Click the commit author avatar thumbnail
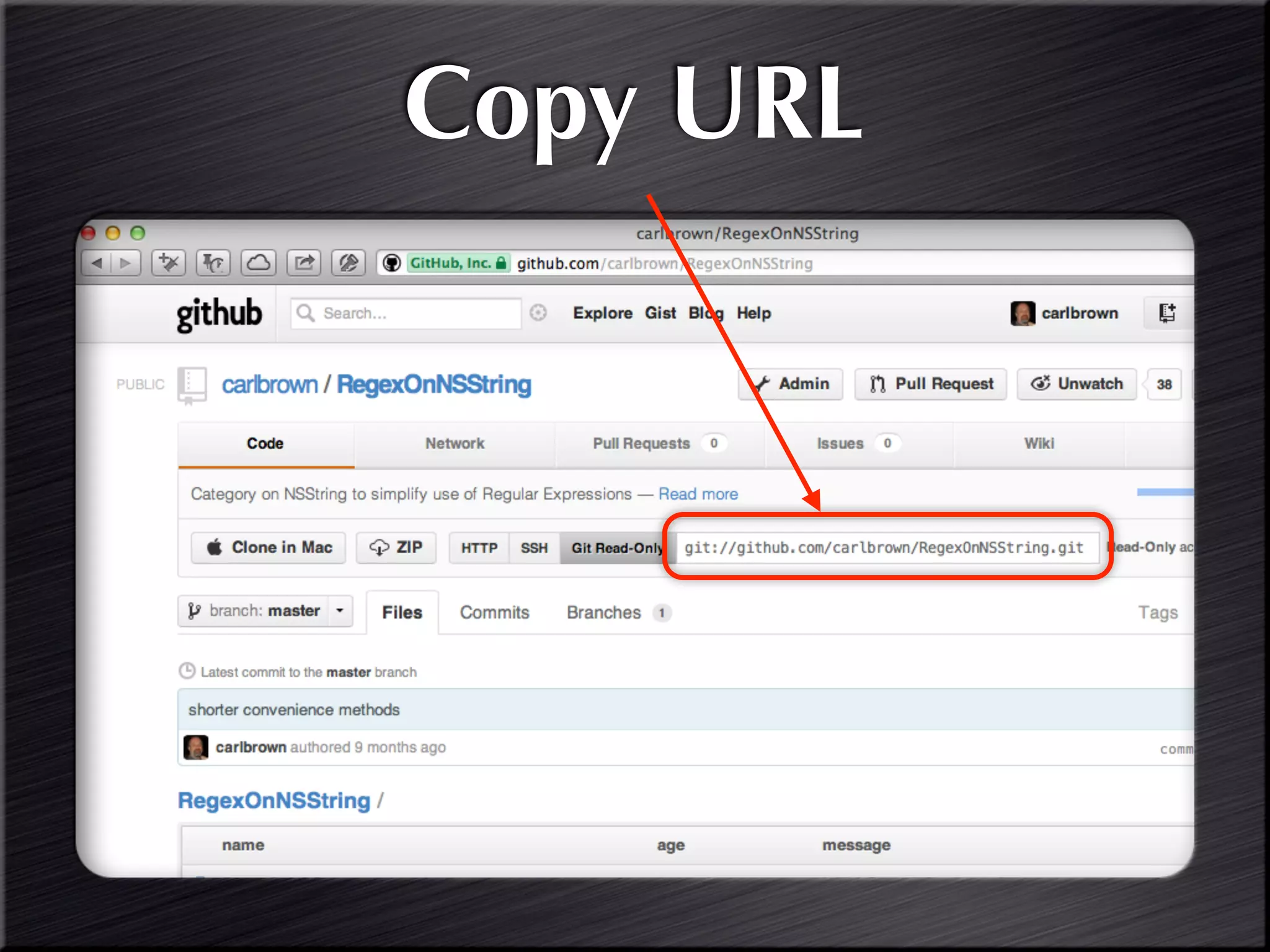 [196, 747]
